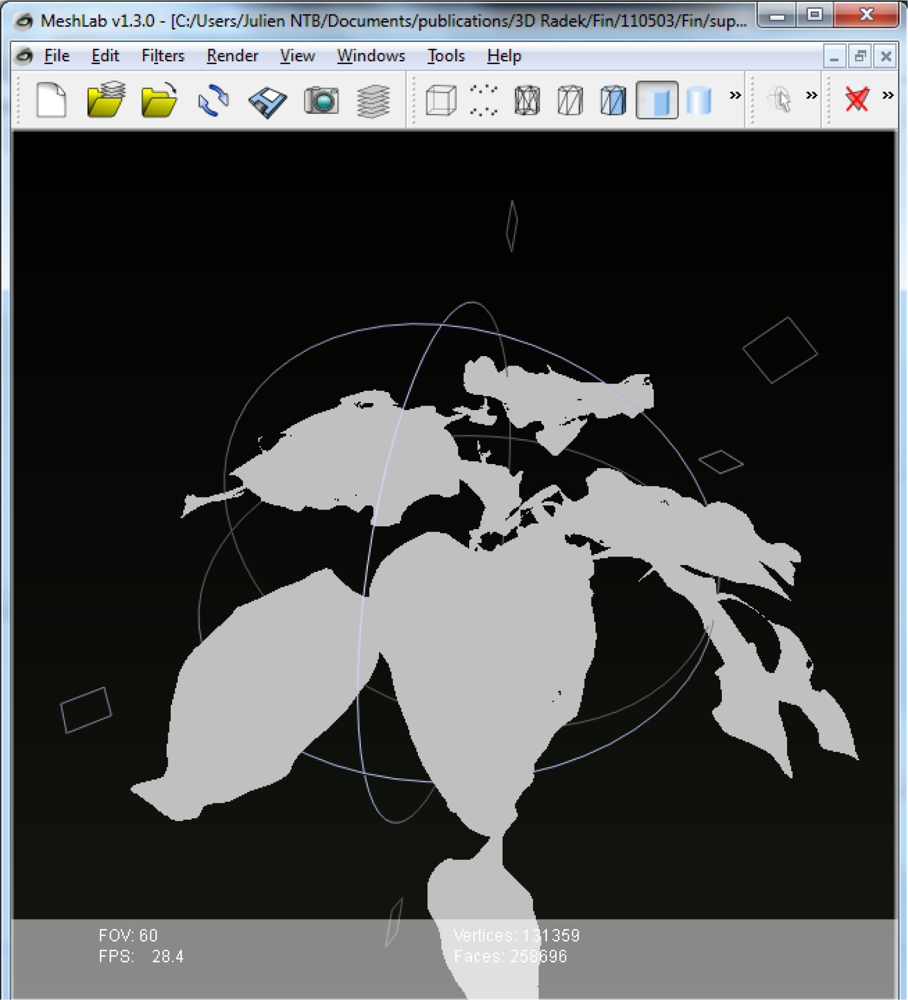Select hidden lines render mode
908x1000 pixels.
pos(570,100)
